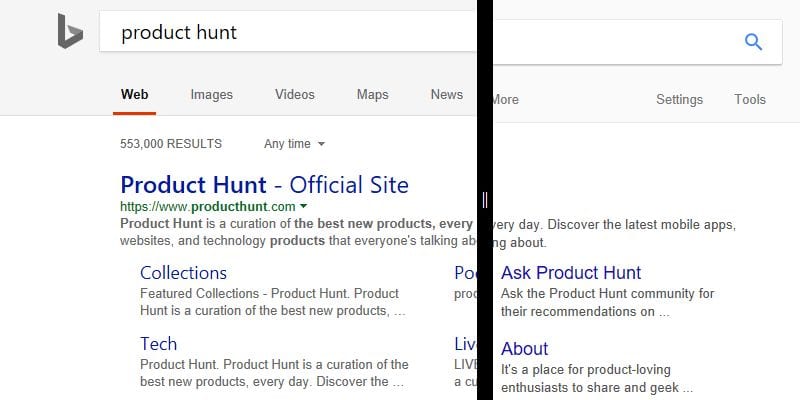Open the News tab
The height and width of the screenshot is (400, 800).
click(x=446, y=95)
